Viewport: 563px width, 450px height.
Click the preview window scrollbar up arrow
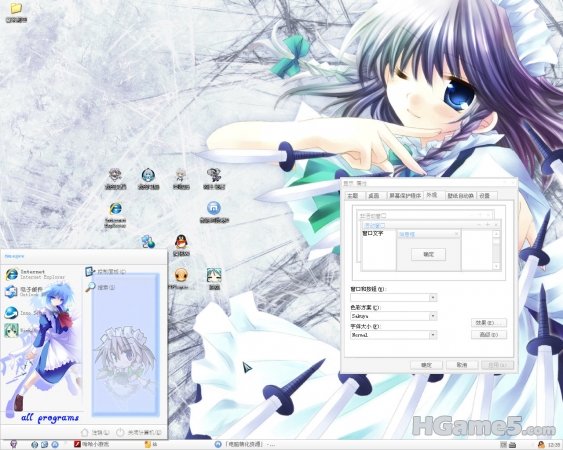[x=496, y=234]
